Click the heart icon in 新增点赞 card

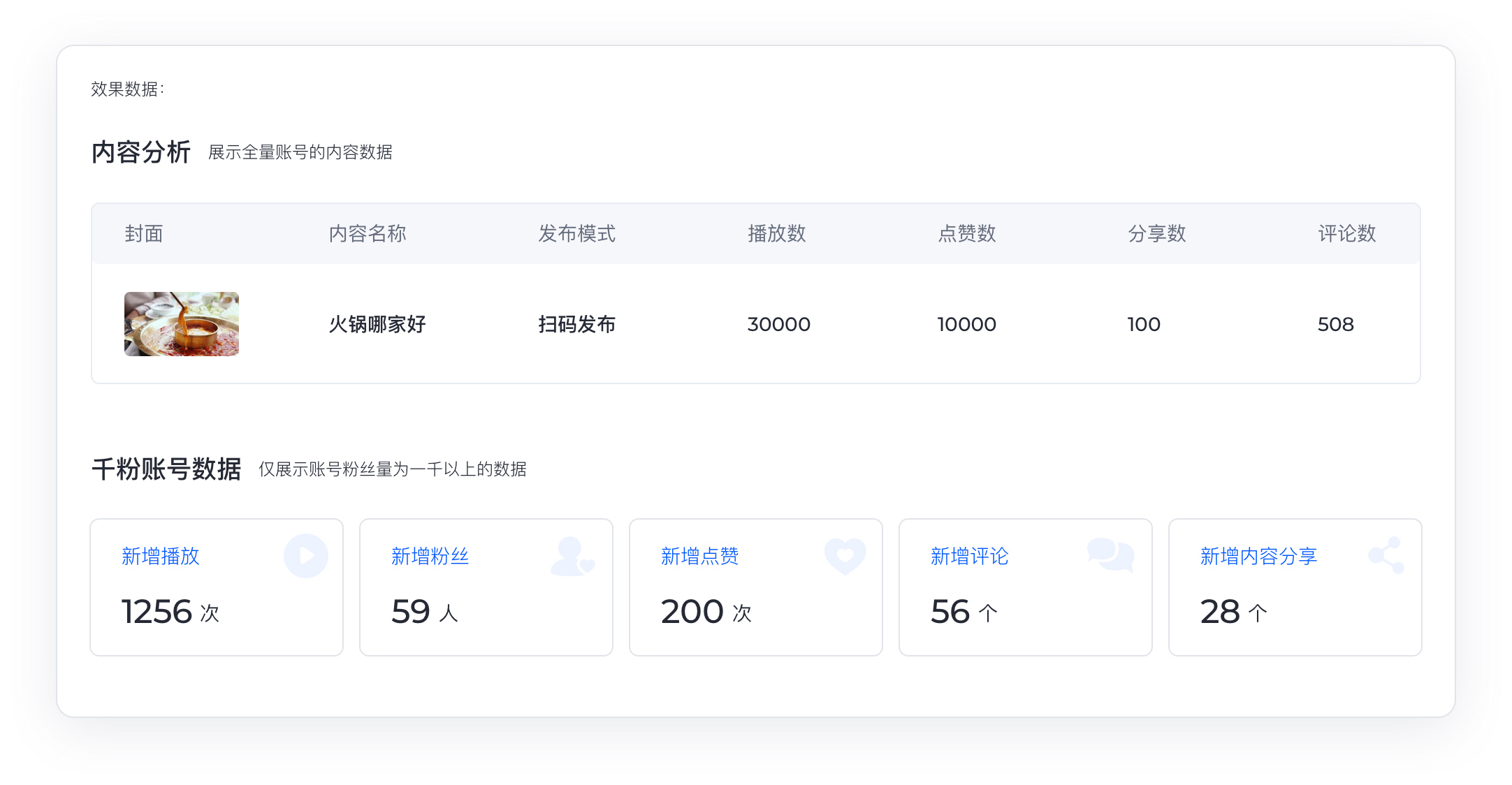pos(845,556)
